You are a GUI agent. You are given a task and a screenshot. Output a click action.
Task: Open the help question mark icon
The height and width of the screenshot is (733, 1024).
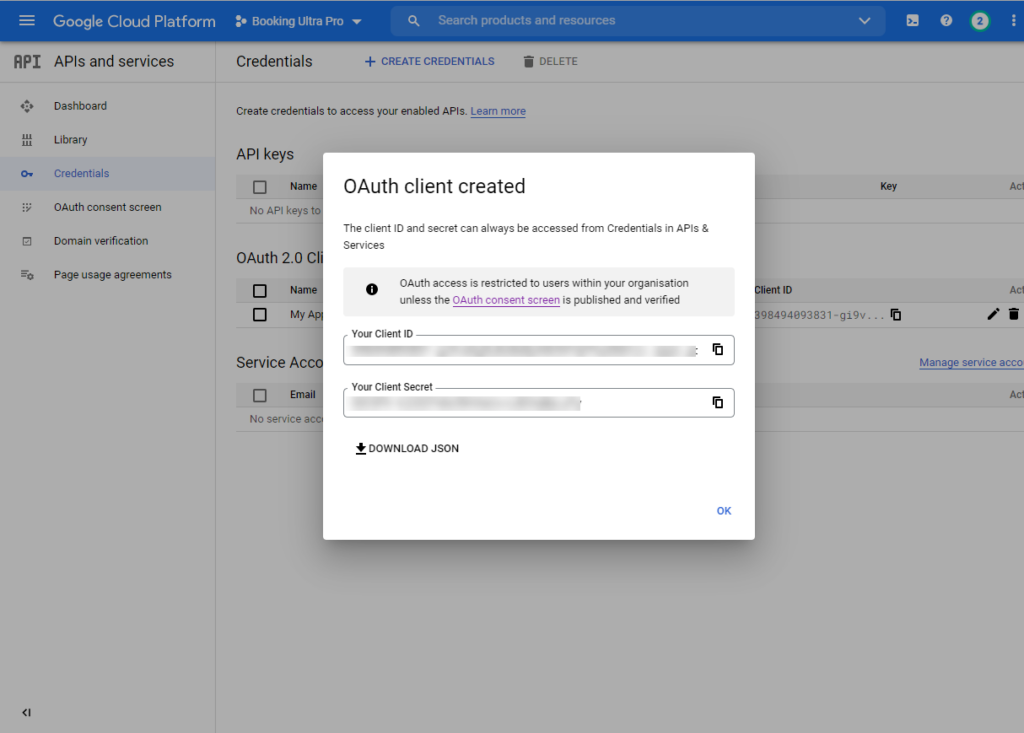[946, 21]
